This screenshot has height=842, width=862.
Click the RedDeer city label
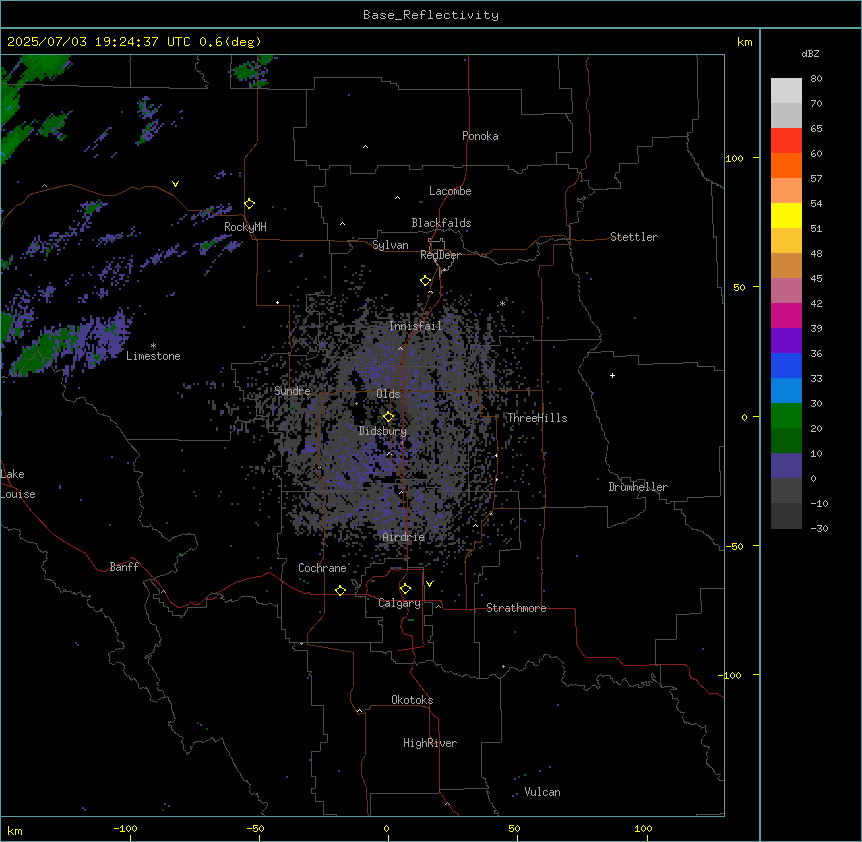441,255
